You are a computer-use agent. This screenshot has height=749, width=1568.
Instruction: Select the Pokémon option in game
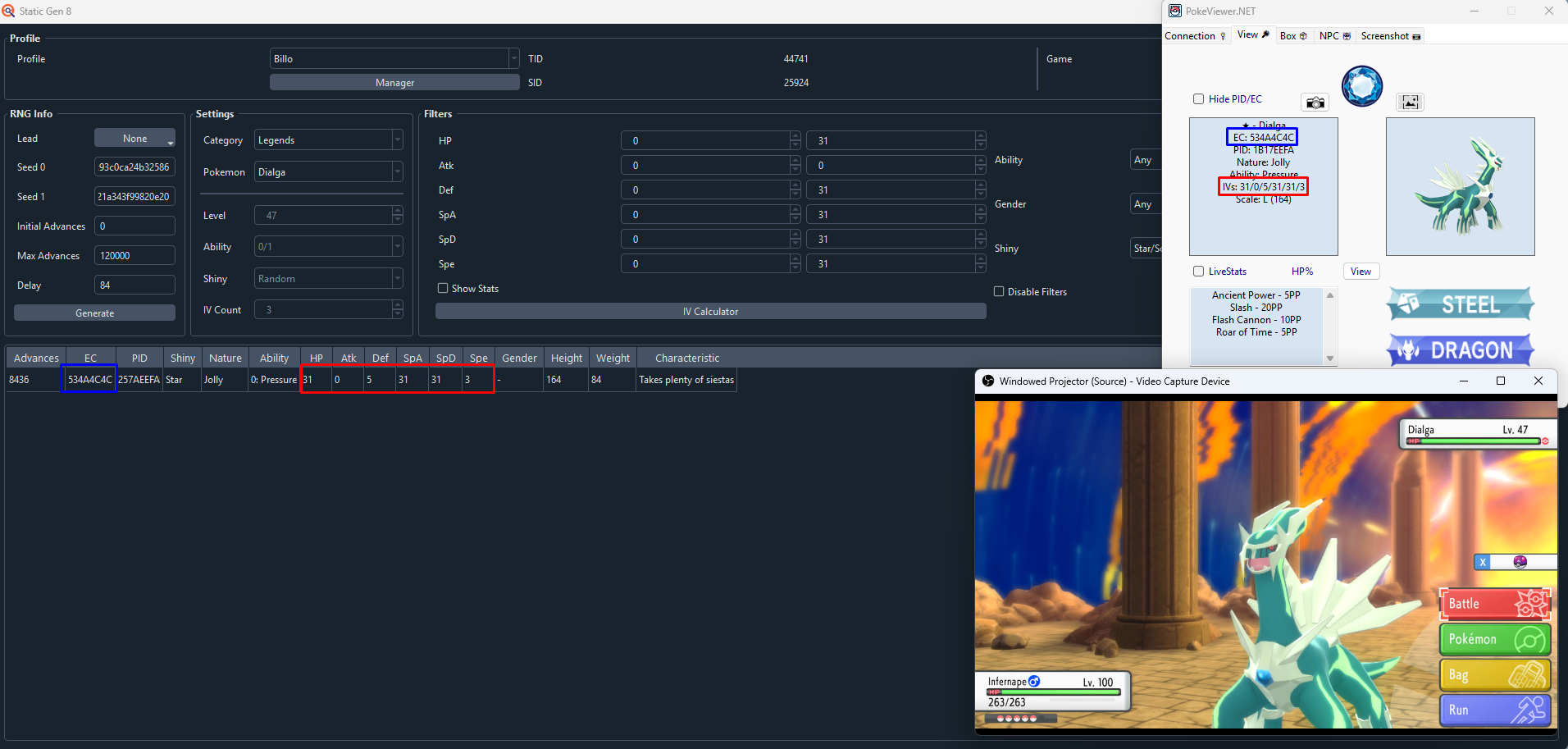coord(1495,639)
